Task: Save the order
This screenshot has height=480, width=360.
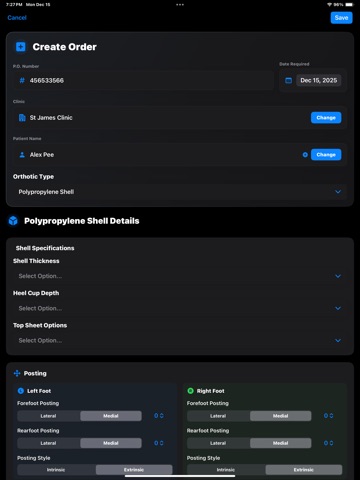Action: pos(341,18)
